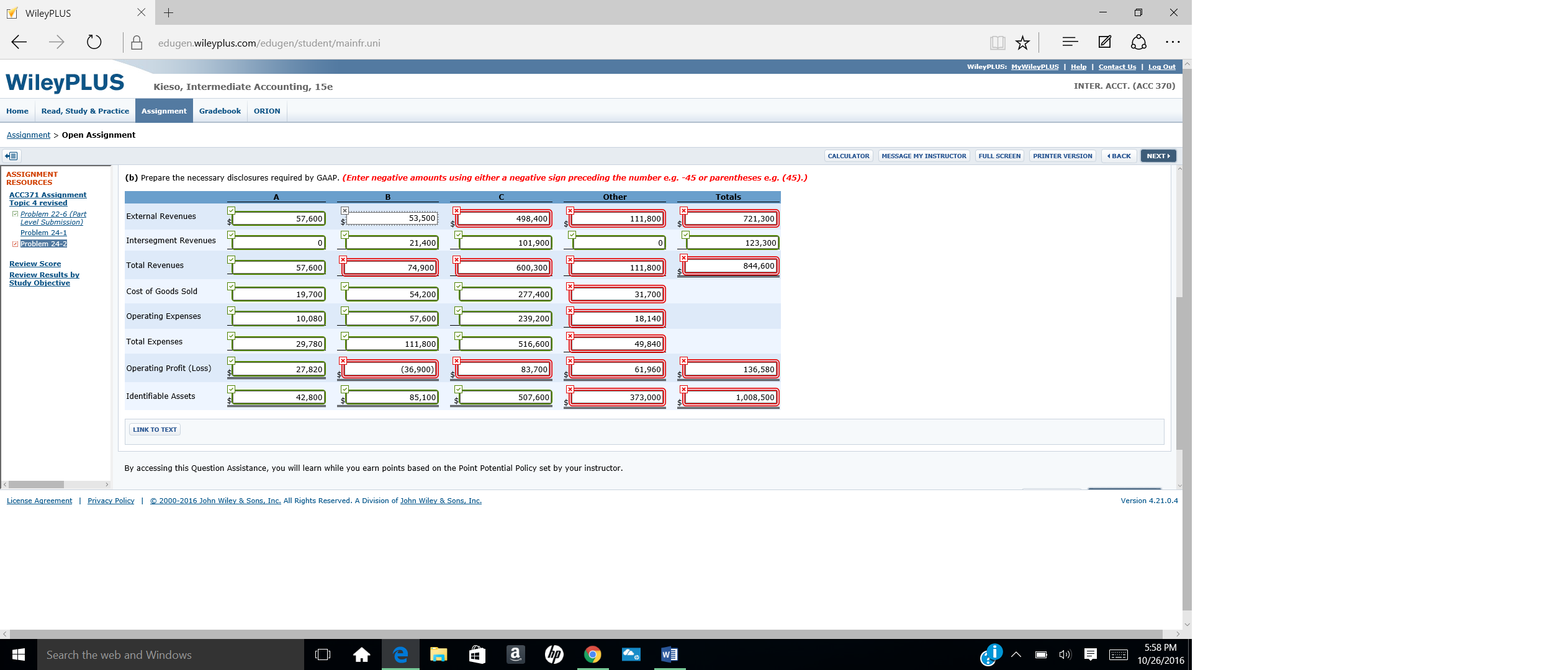Image resolution: width=1568 pixels, height=670 pixels.
Task: Click the green check beside A External Revenues
Action: (x=231, y=210)
